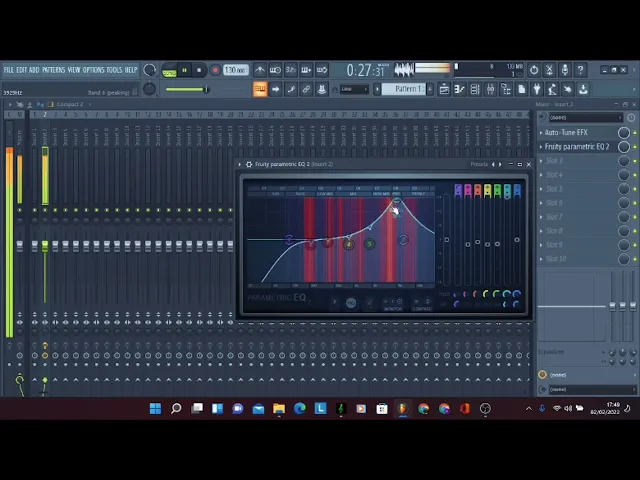Open the OPTIONS menu
The width and height of the screenshot is (640, 480).
tap(93, 70)
